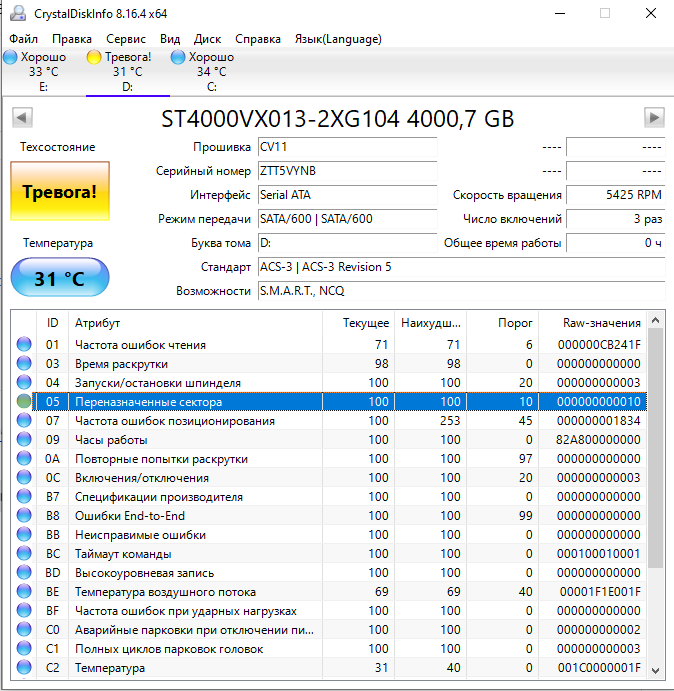Click the power-on count value 3 раз
Screen dimensions: 674x691
[x=615, y=219]
